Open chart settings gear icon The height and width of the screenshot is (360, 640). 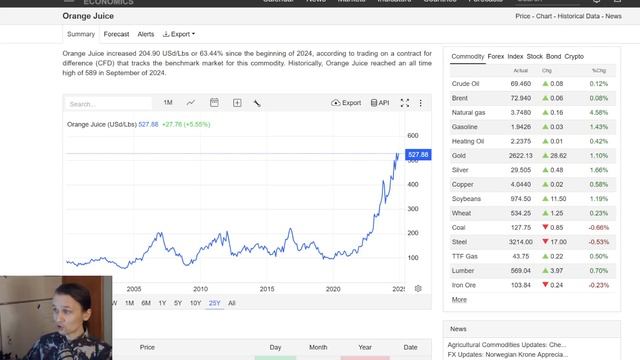click(418, 289)
